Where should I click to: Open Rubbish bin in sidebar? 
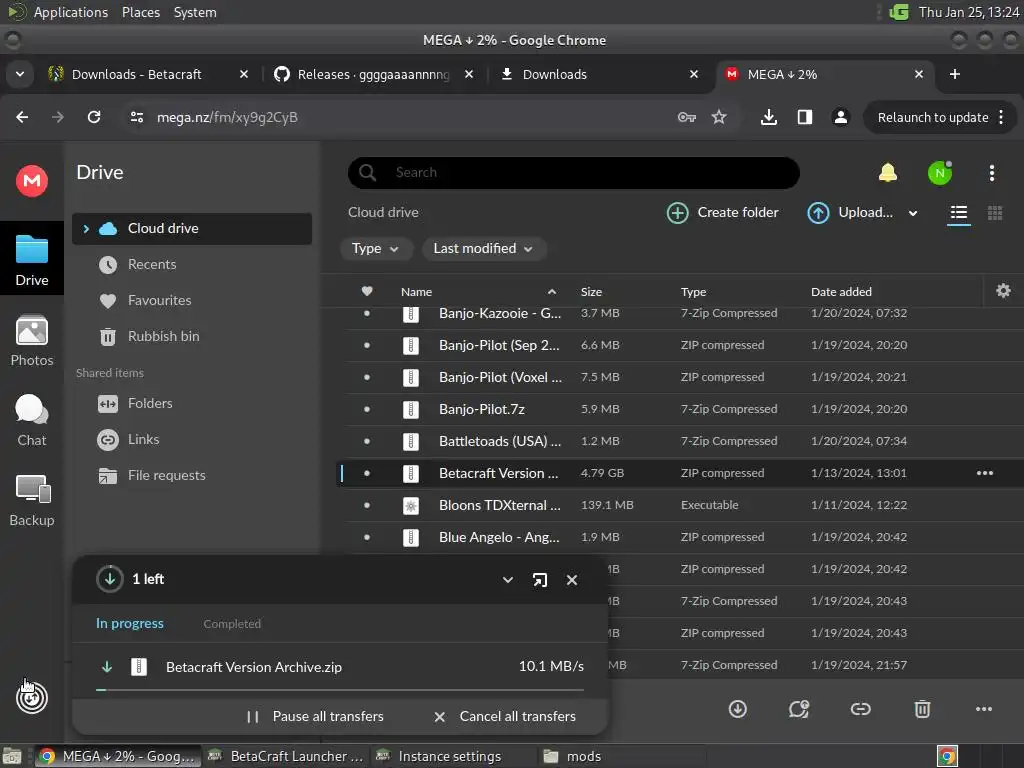coord(191,336)
